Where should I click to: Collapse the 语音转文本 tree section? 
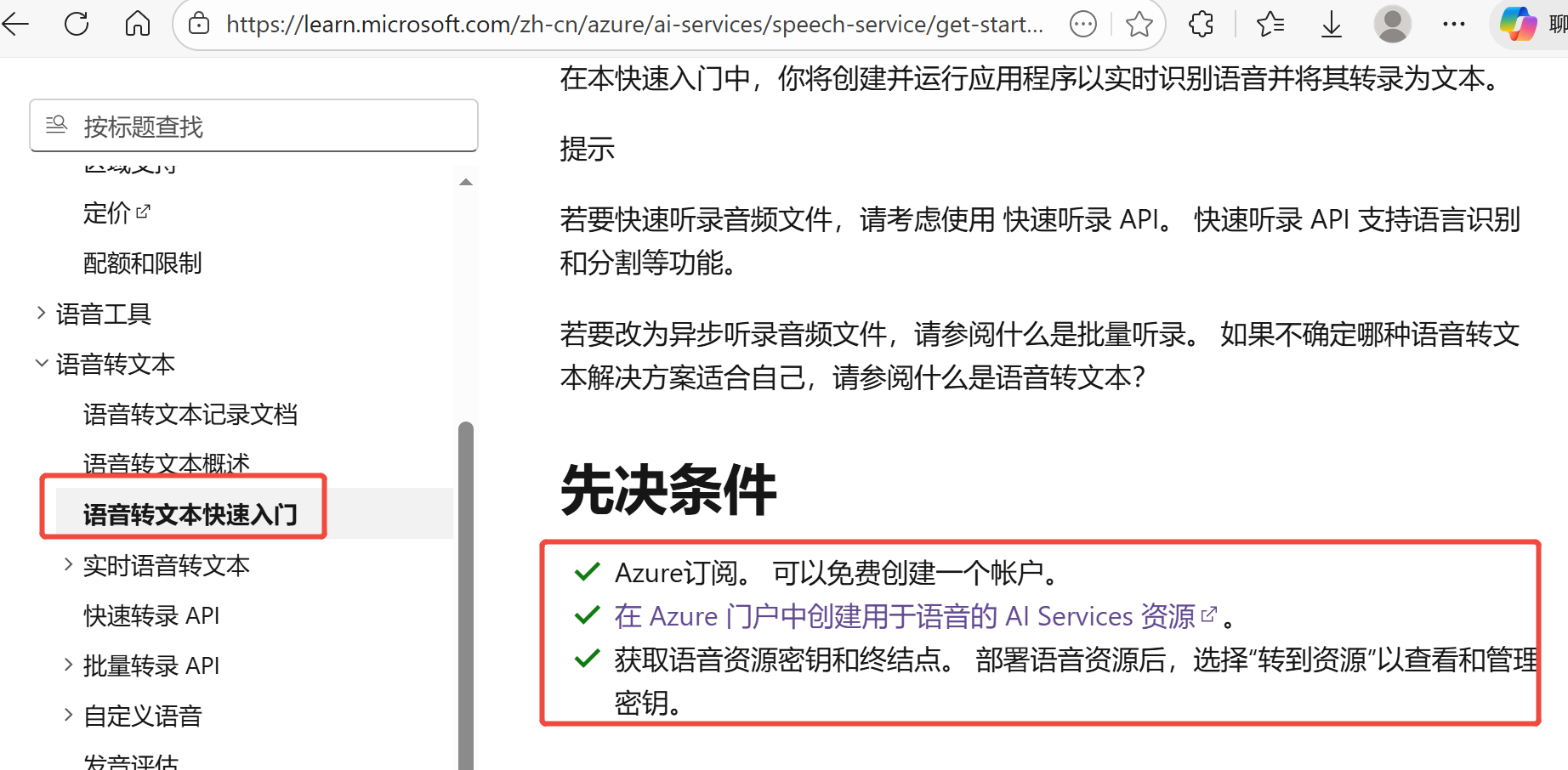pos(42,364)
